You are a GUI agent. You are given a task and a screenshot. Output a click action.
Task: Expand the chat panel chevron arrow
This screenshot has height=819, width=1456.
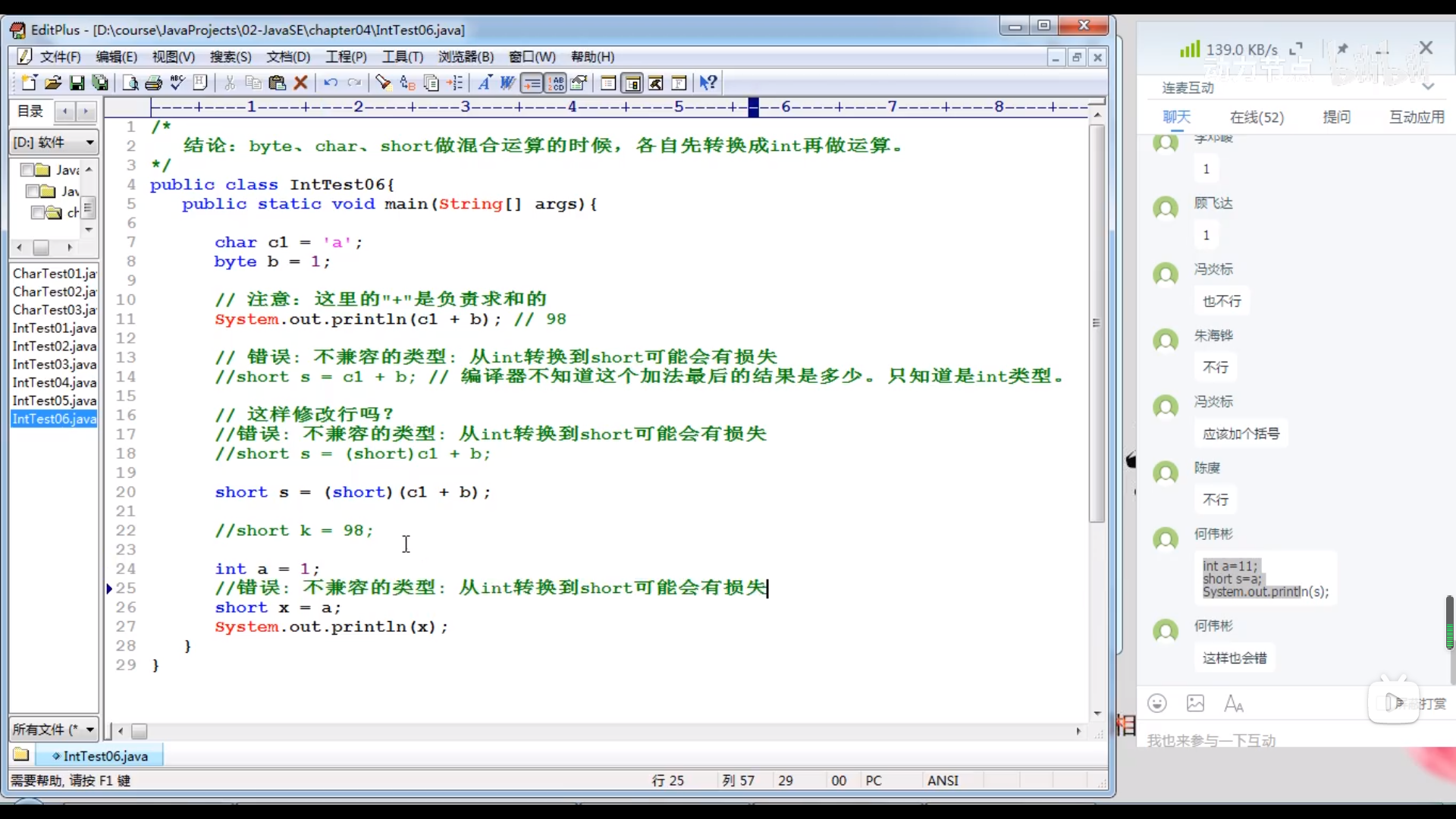pyautogui.click(x=1428, y=87)
